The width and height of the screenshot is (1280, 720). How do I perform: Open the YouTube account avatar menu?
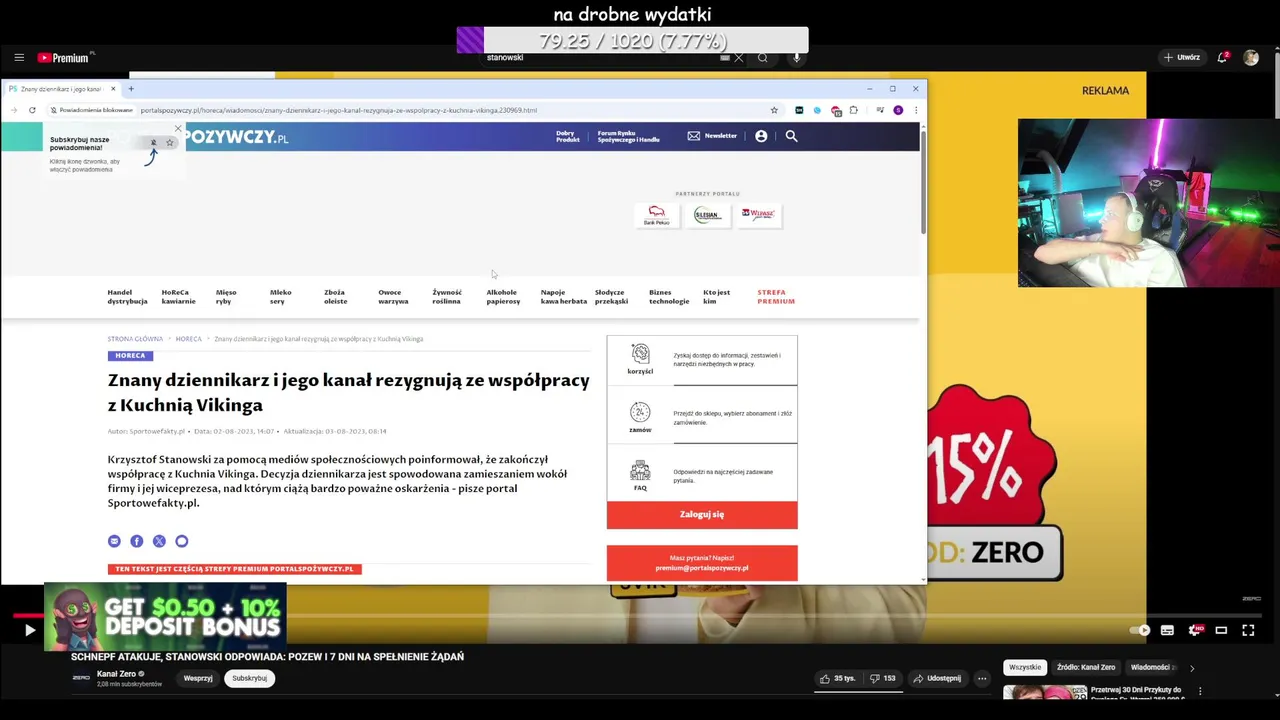[1251, 58]
